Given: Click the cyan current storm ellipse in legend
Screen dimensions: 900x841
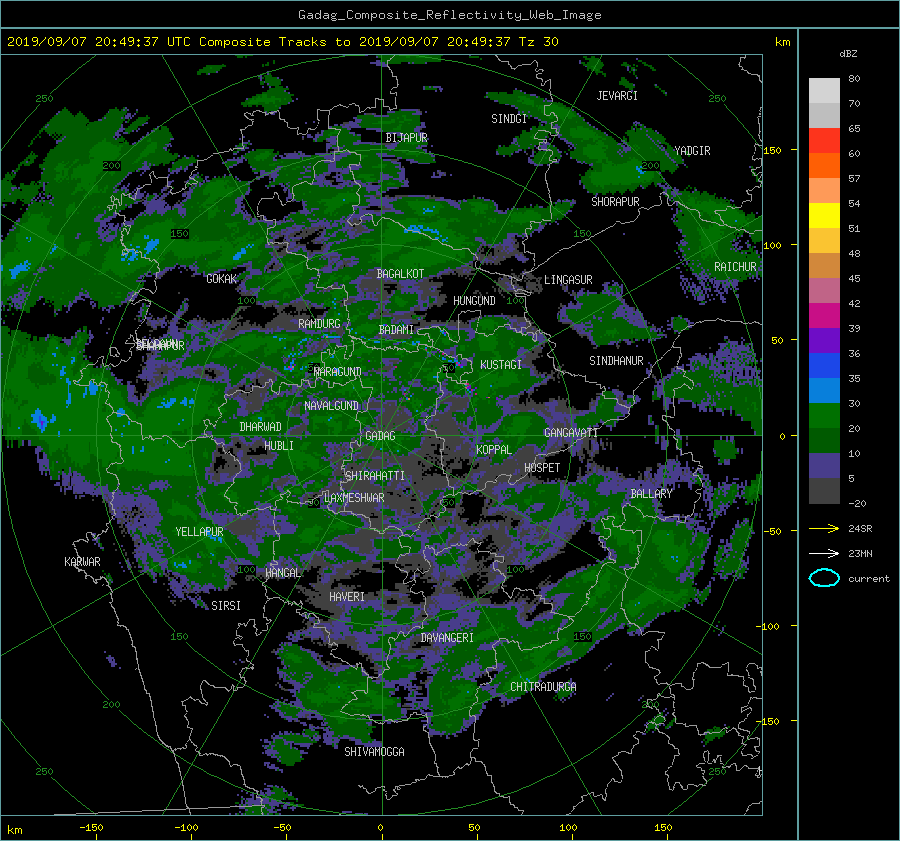Looking at the screenshot, I should (824, 578).
